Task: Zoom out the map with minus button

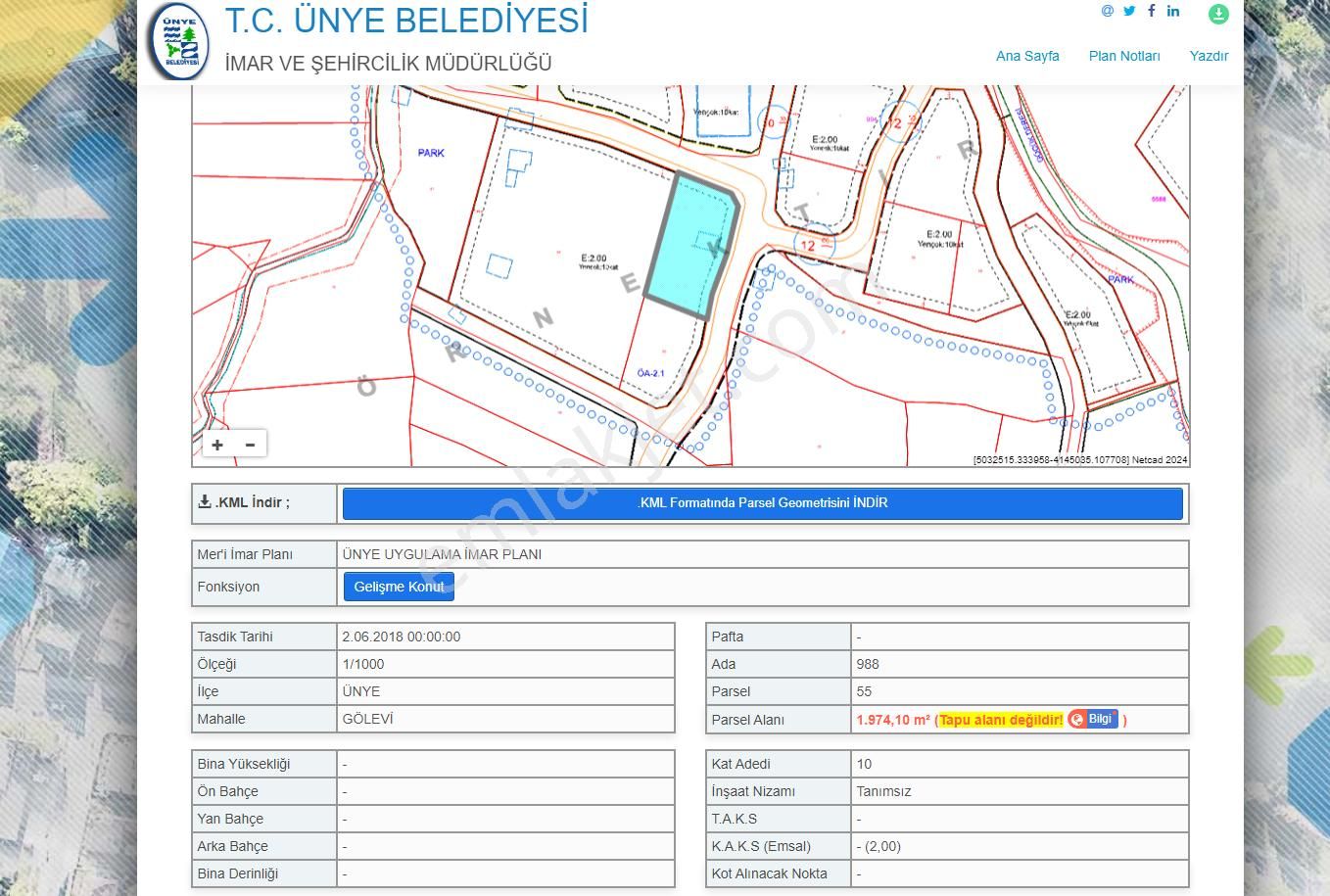Action: click(251, 445)
